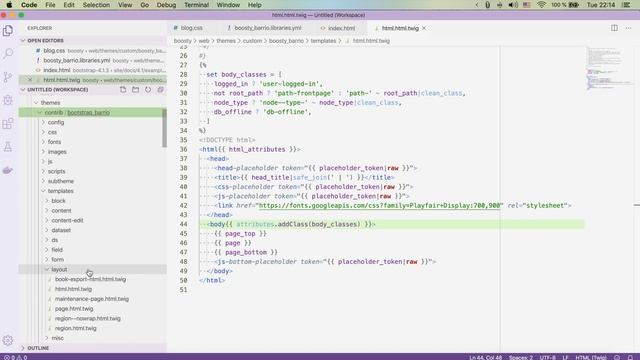
Task: Click the boosty_barrio breadcrumb segment
Action: 286,41
